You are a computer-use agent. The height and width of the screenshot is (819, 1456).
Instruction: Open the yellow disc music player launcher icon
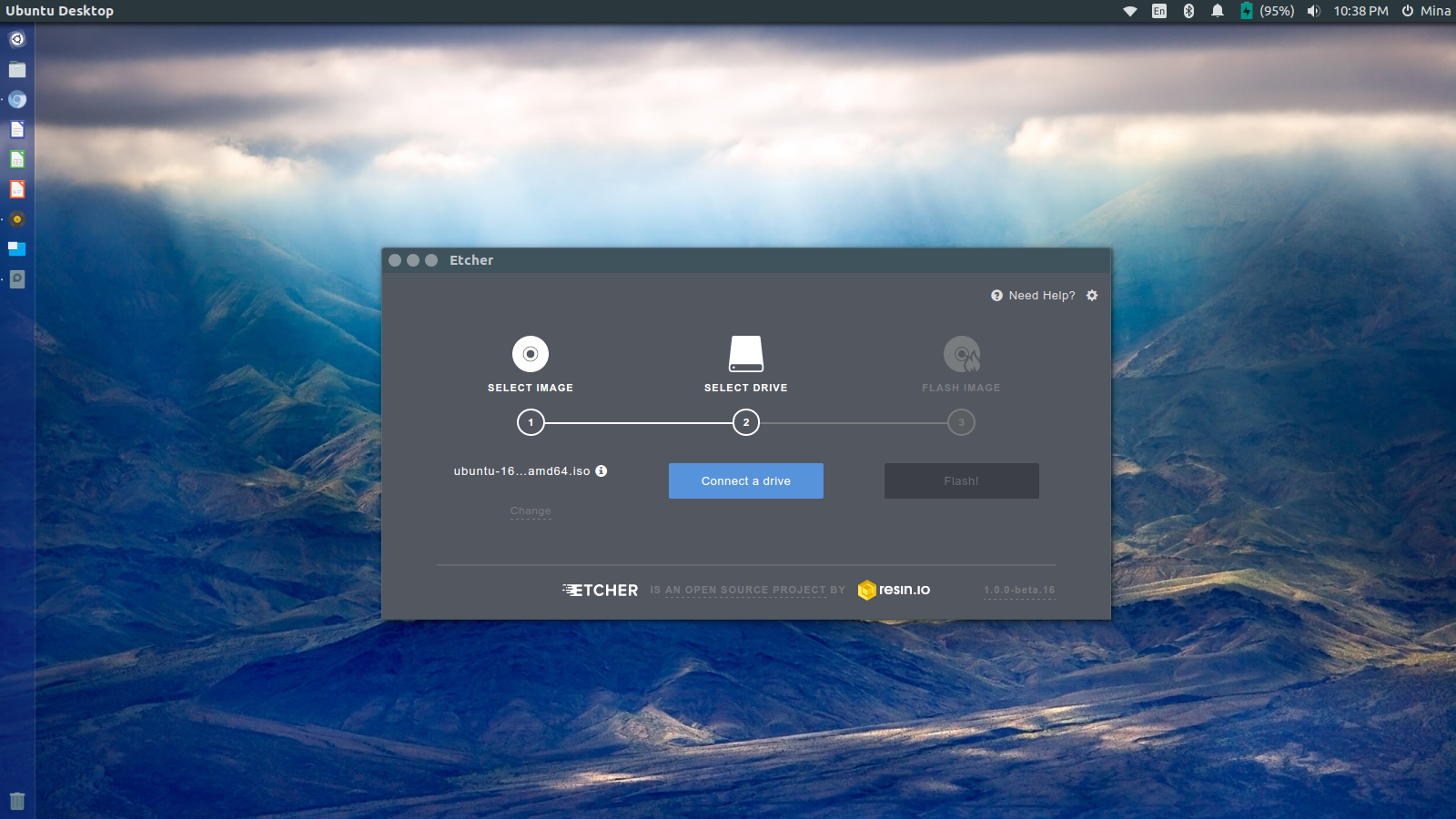coord(17,219)
